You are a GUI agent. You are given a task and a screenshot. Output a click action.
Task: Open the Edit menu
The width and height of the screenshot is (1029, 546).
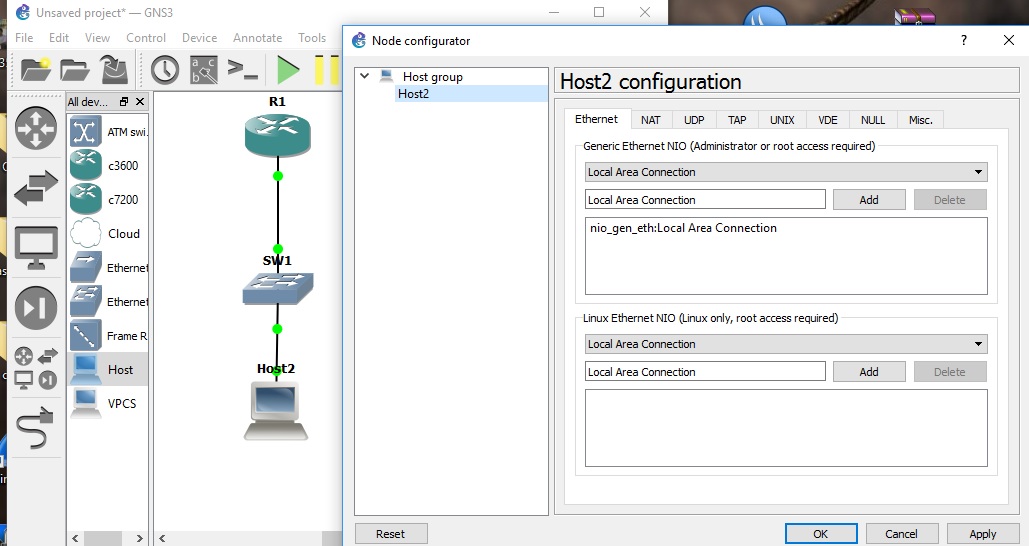pos(59,37)
